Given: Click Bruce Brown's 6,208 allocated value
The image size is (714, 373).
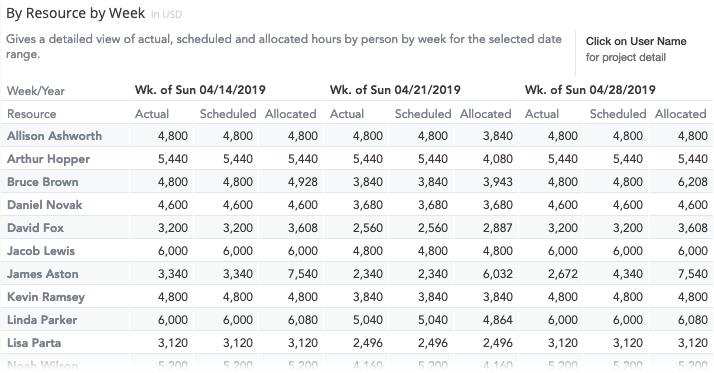Looking at the screenshot, I should tap(693, 182).
